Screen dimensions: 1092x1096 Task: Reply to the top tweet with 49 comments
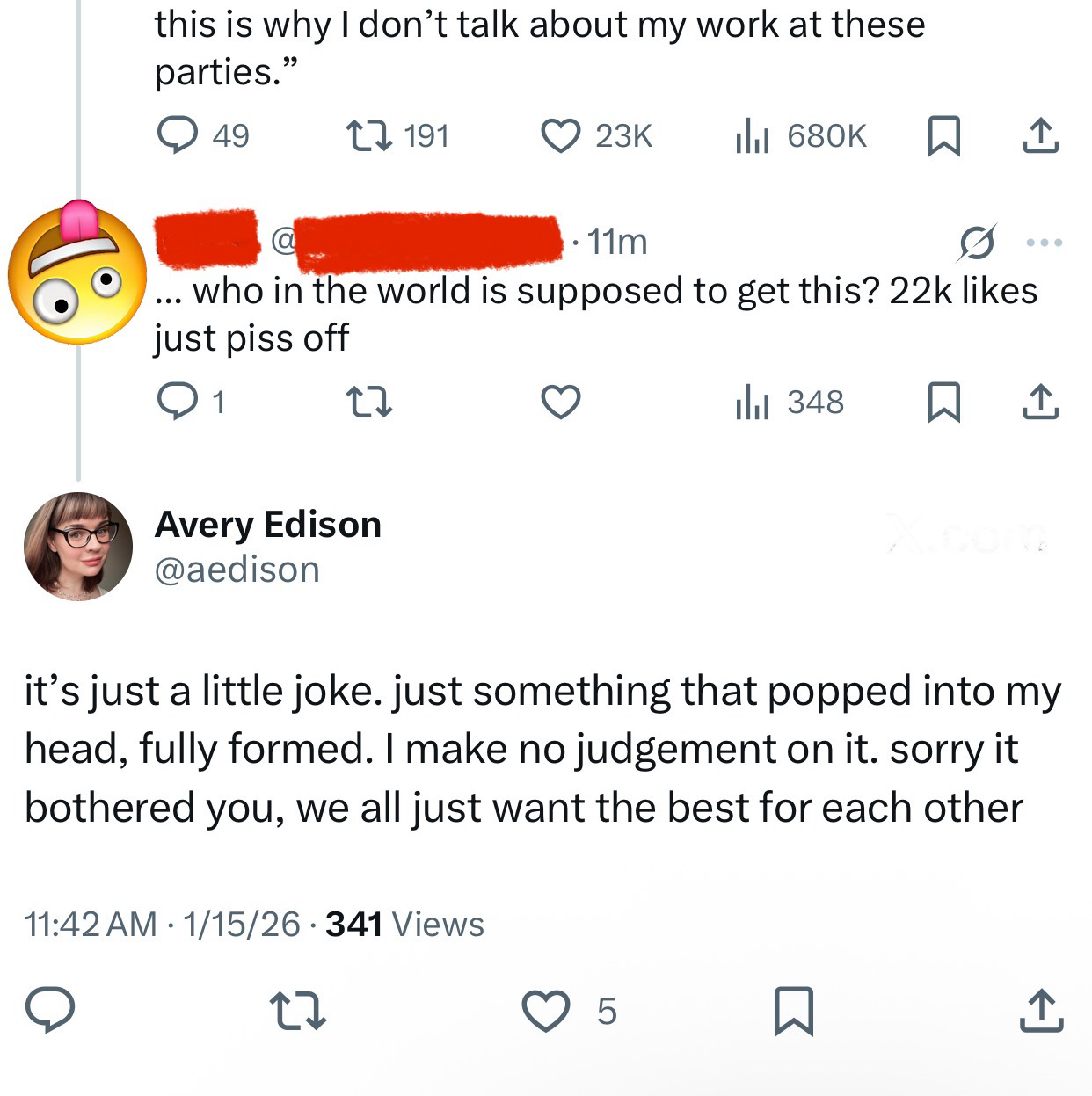[178, 136]
